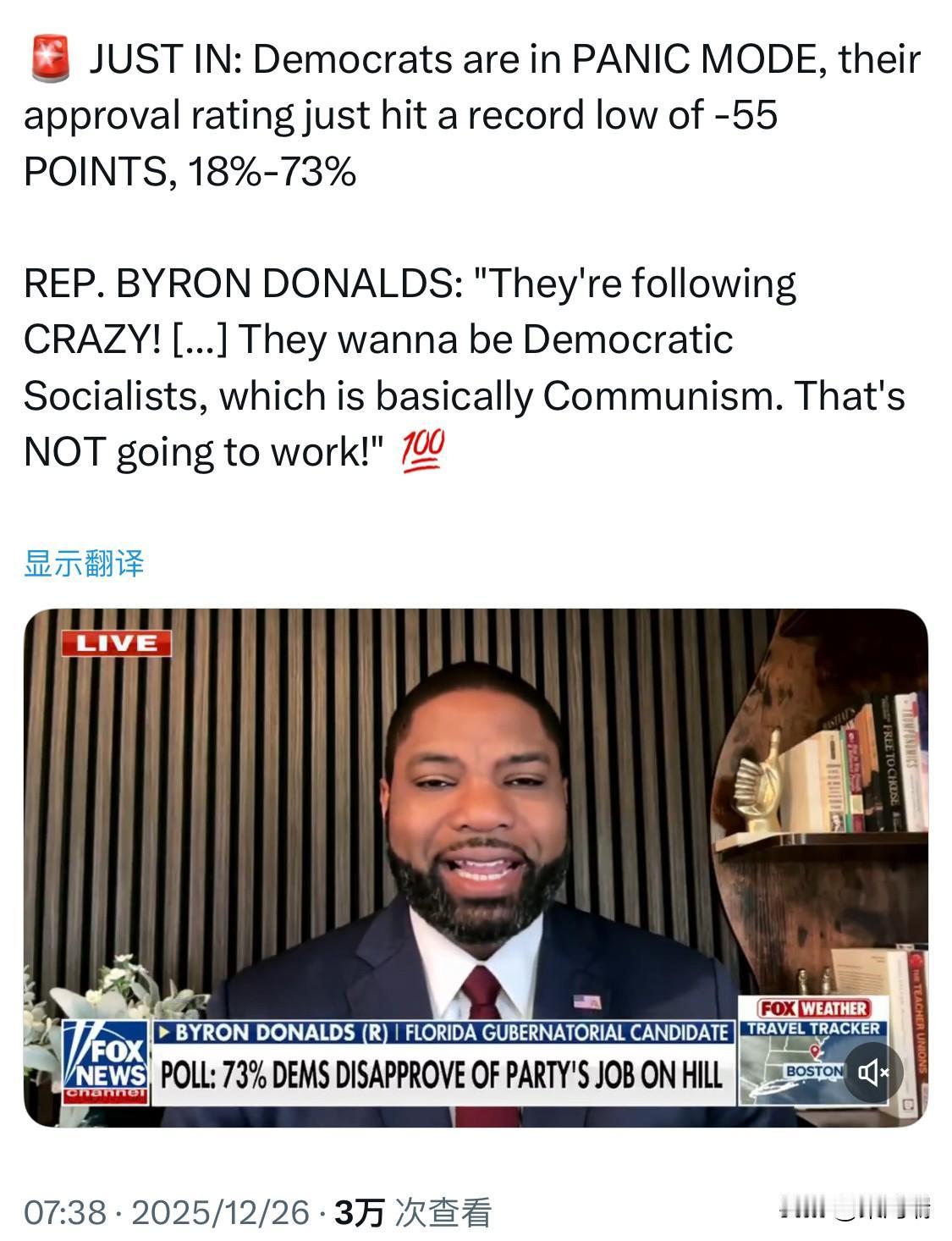Tap the JUST IN tweet paragraph
This screenshot has width=952, height=1241.
click(x=472, y=115)
